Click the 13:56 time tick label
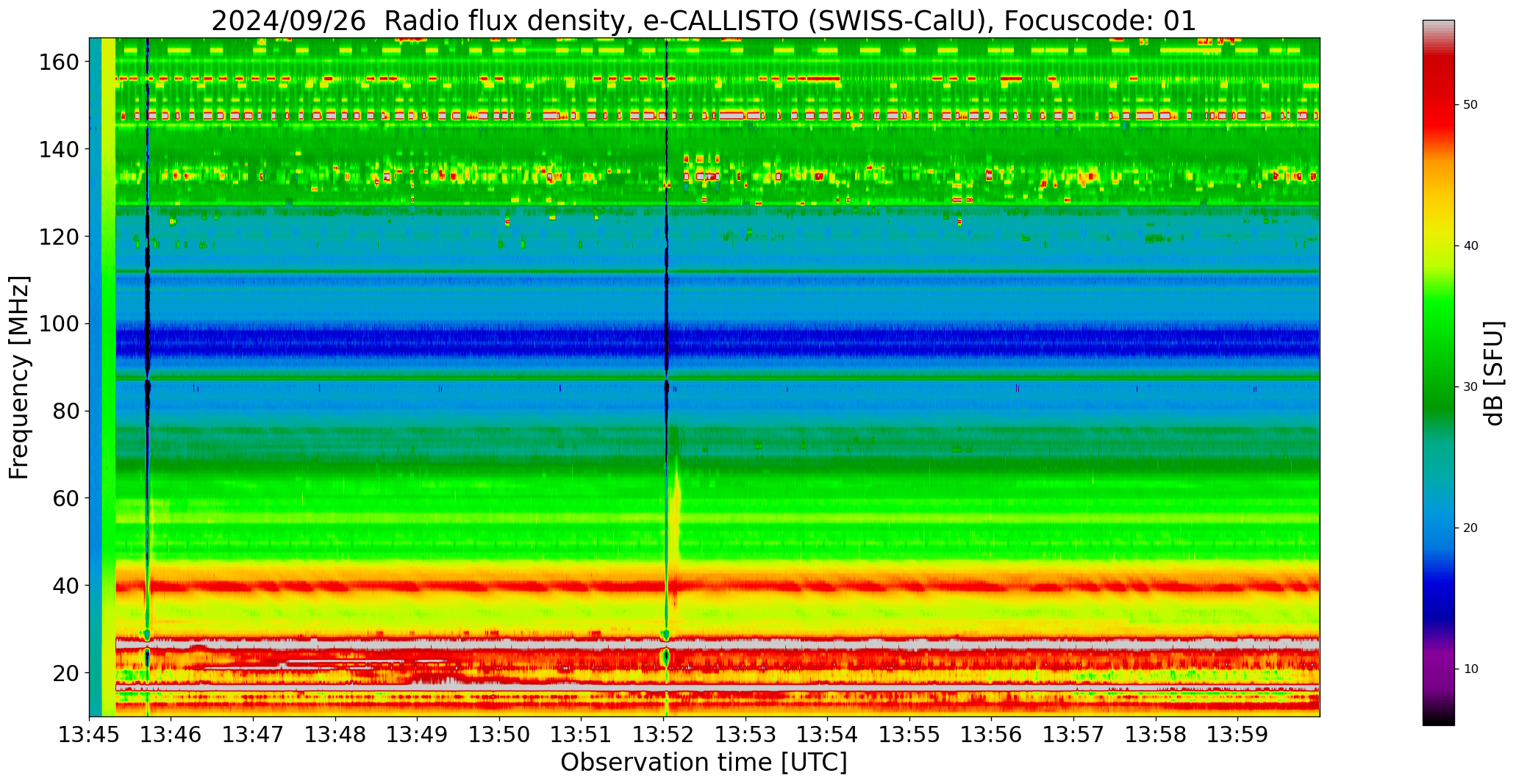Screen dimensions: 1516x784 (x=991, y=734)
